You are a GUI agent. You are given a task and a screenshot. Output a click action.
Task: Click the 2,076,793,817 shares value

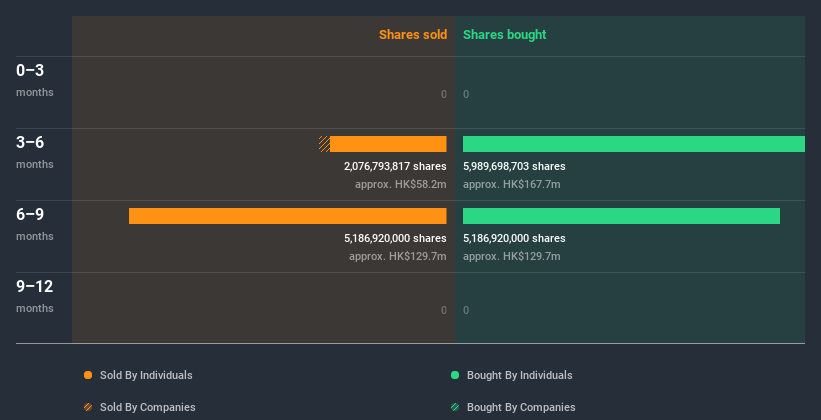tap(395, 166)
